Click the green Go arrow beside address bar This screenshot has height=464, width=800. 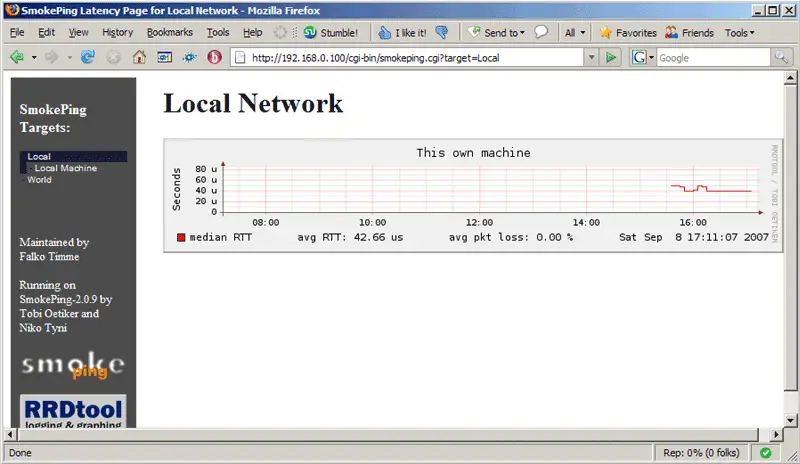[x=611, y=57]
